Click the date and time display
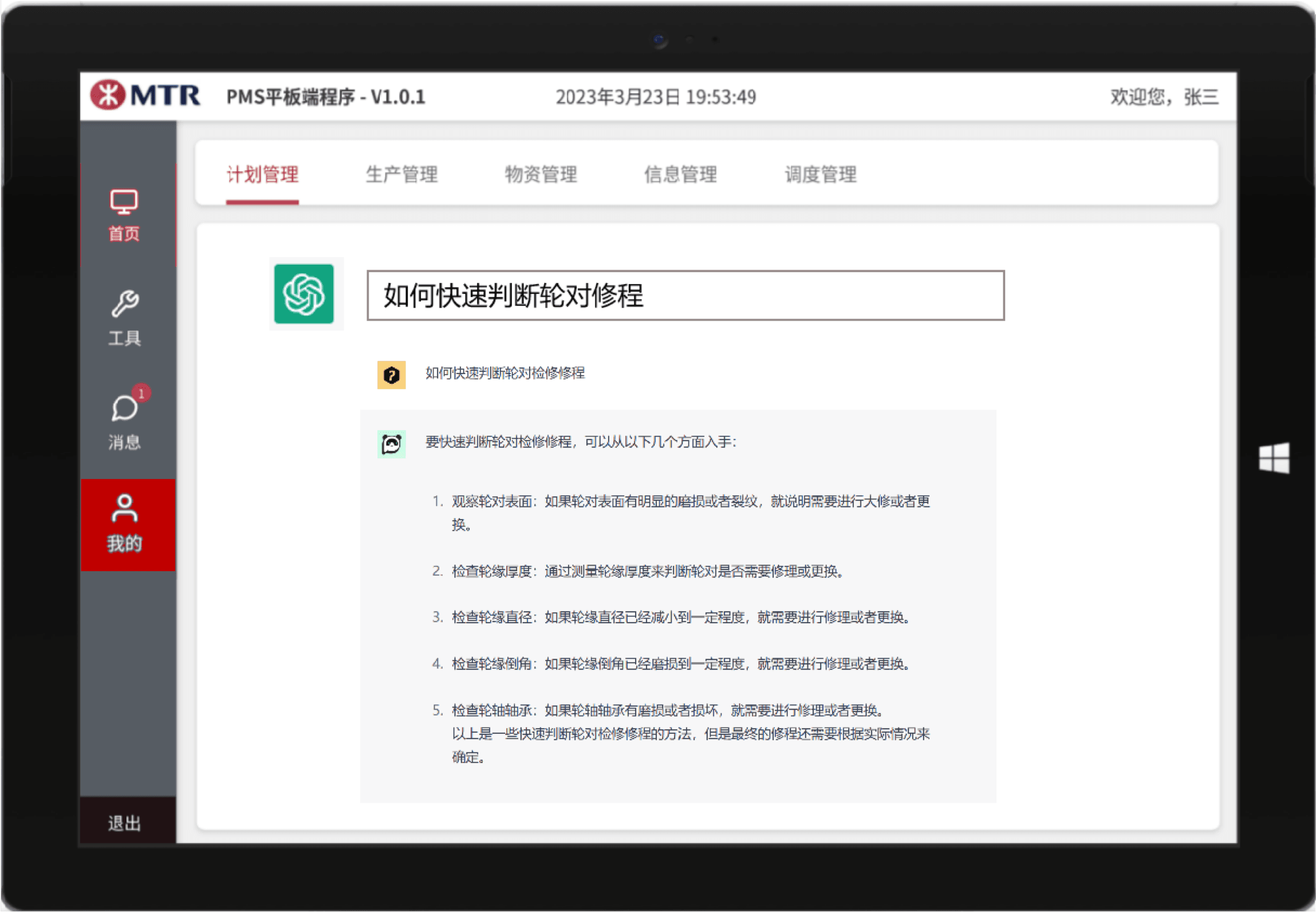The height and width of the screenshot is (912, 1316). [x=656, y=97]
